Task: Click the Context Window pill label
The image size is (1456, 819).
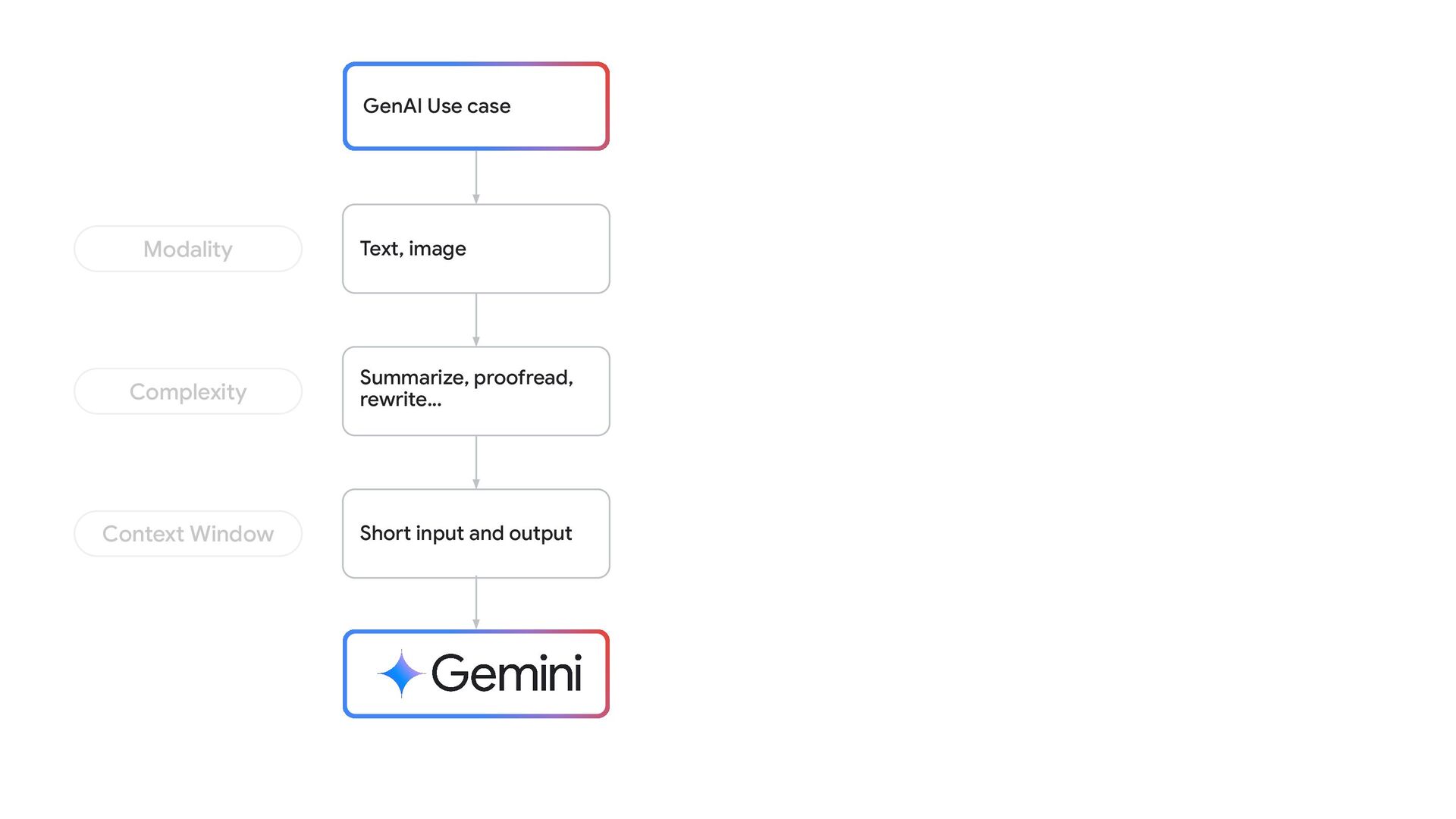Action: [188, 534]
